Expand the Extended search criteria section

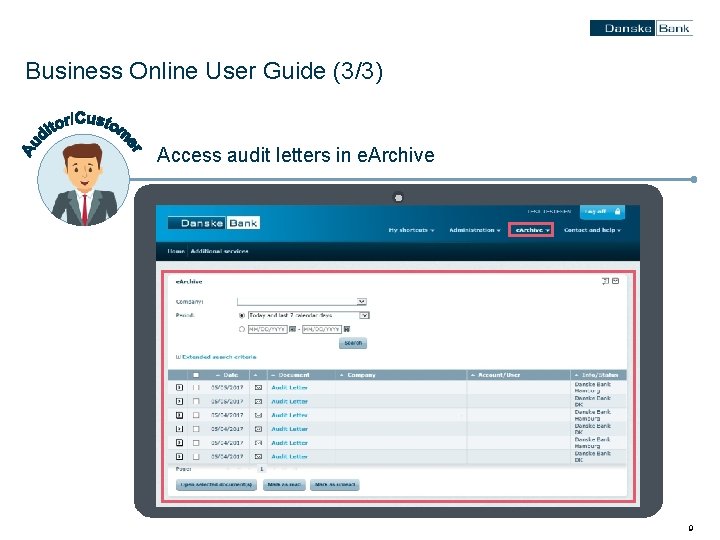(x=216, y=357)
